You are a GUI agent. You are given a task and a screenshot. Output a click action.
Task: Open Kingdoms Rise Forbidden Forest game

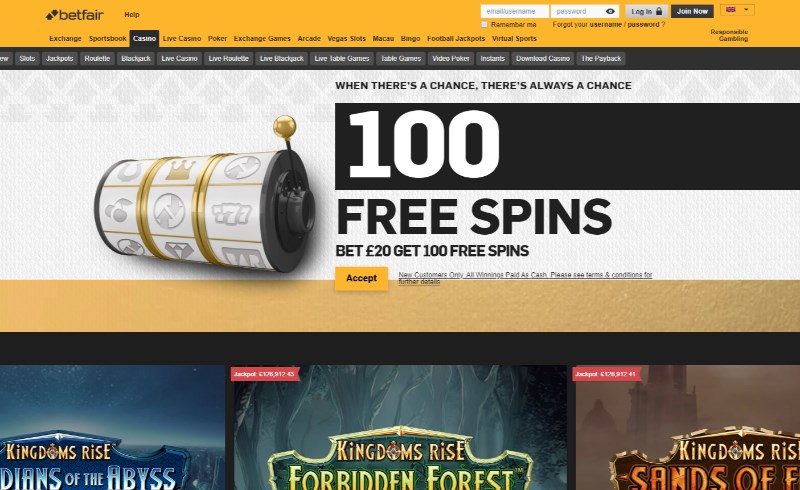tap(400, 428)
